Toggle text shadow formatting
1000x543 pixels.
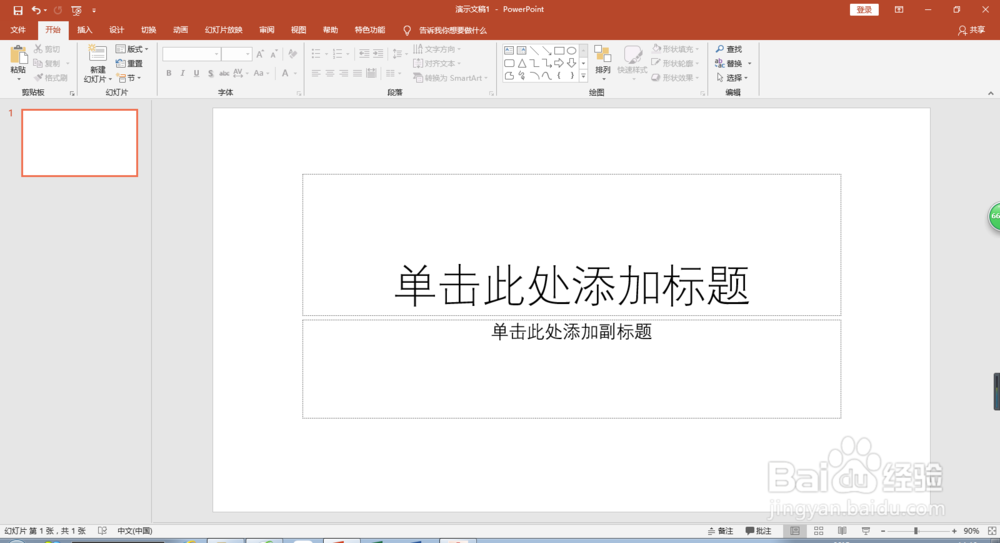click(x=210, y=73)
